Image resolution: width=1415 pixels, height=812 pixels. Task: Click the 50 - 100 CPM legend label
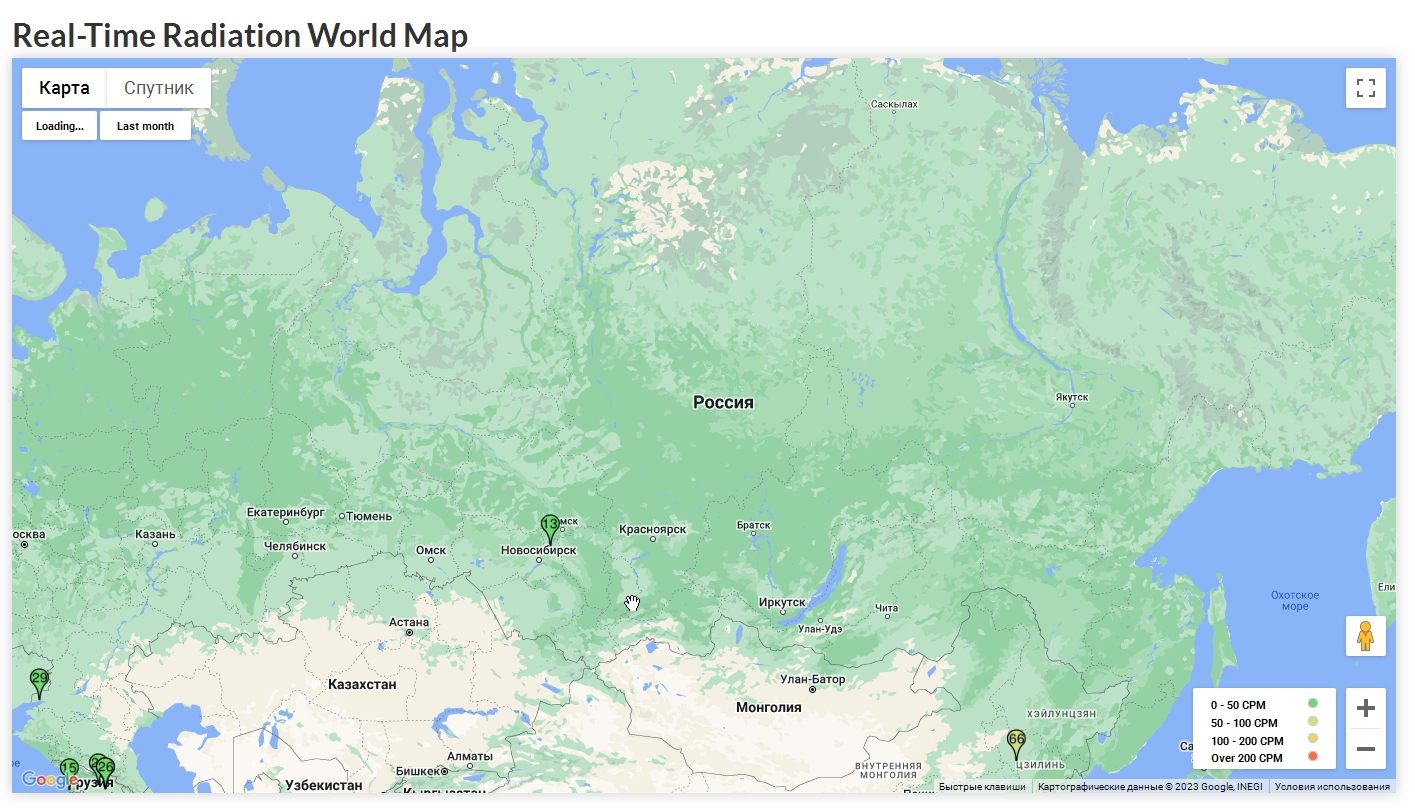tap(1244, 723)
